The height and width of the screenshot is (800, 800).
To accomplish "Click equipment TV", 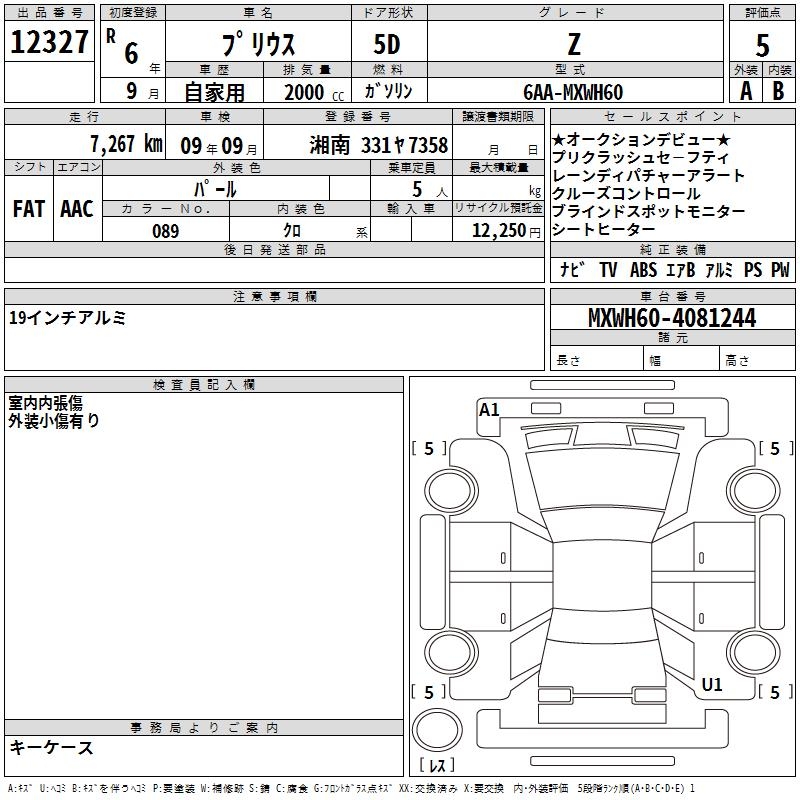I will 608,269.
